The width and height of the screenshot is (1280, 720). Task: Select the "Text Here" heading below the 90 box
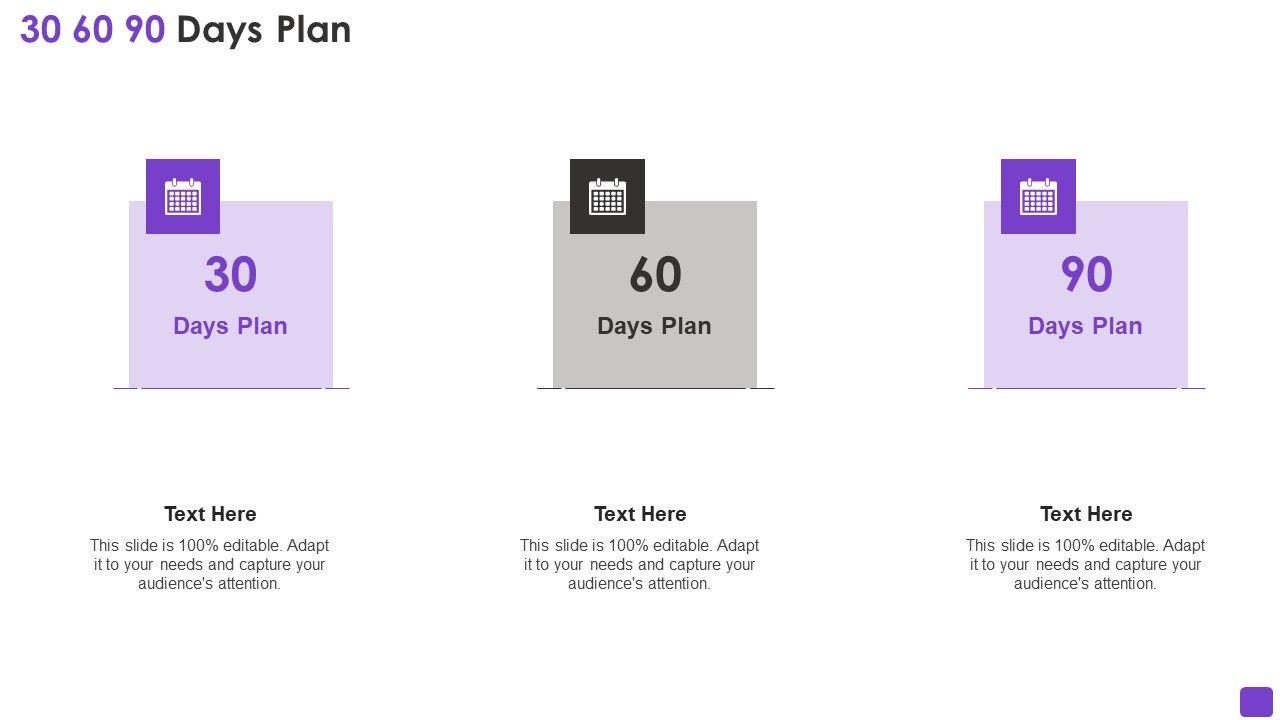point(1086,514)
